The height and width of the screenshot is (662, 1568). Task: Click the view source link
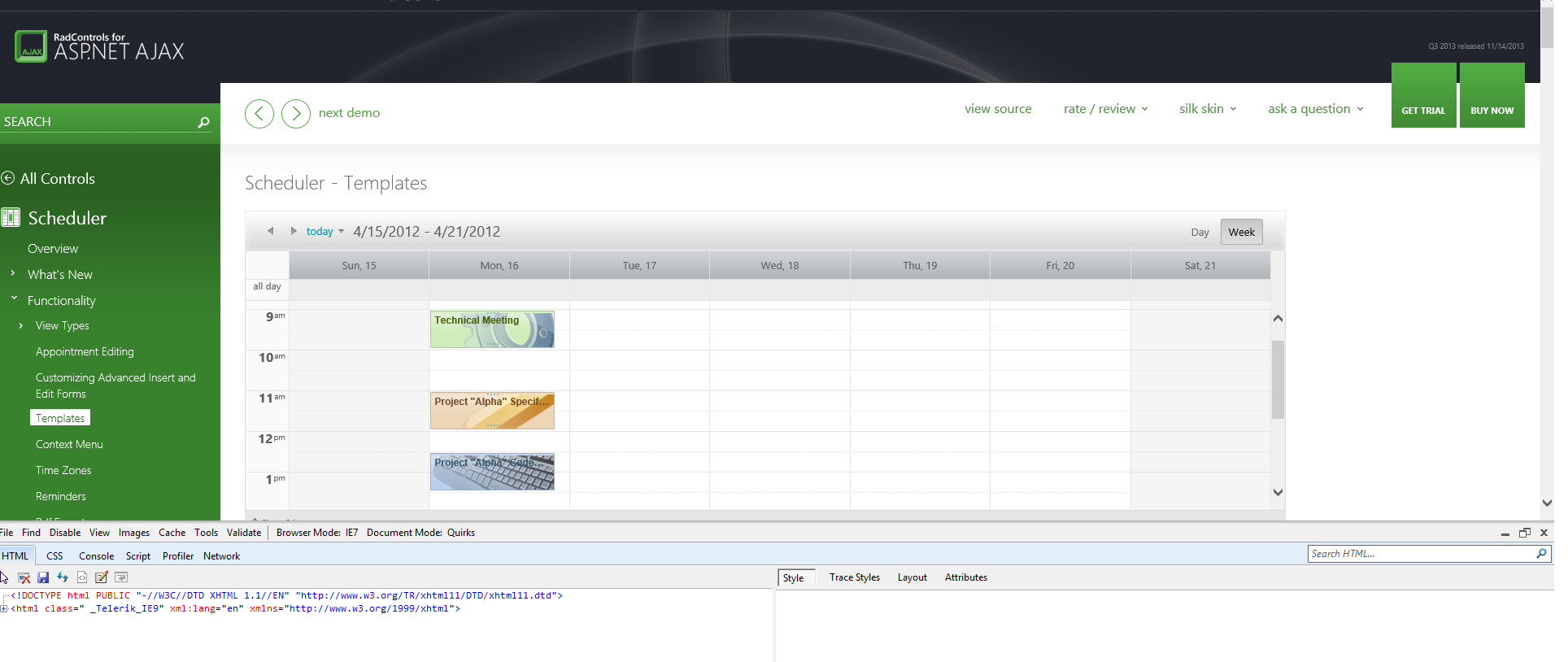[x=998, y=109]
